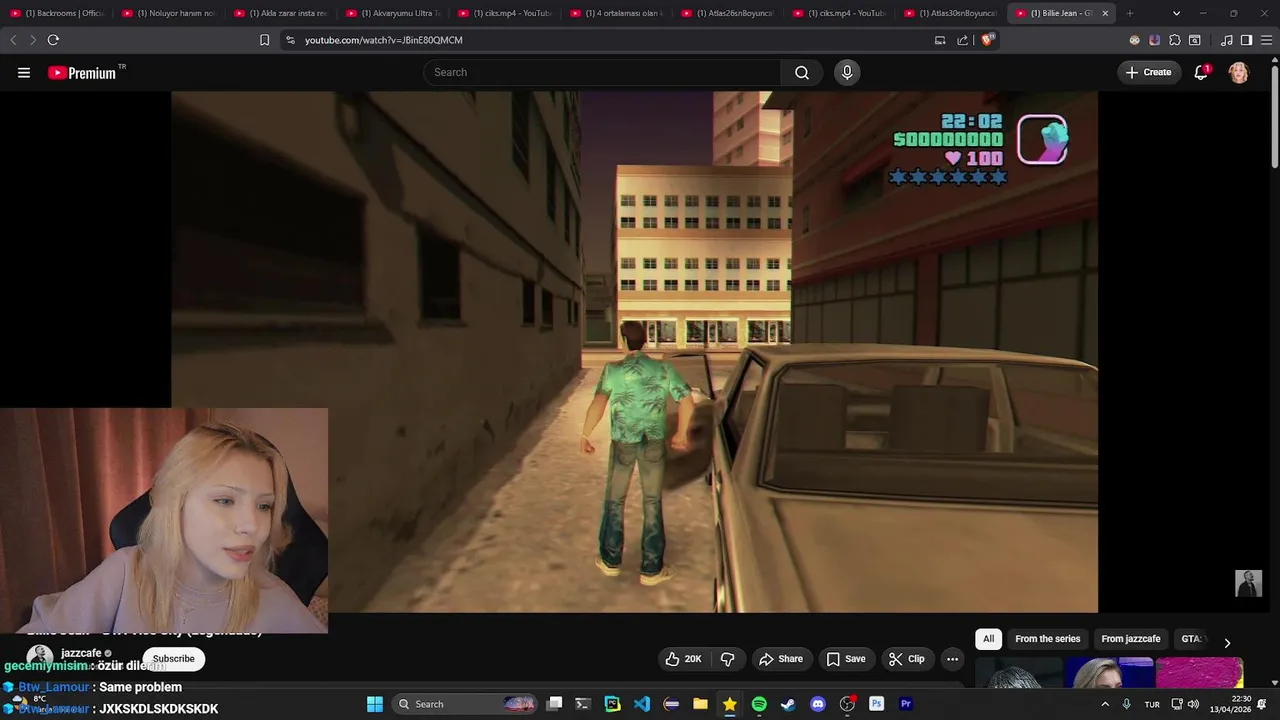Screen dimensions: 1280x720
Task: Start voice search with microphone icon
Action: [x=847, y=72]
